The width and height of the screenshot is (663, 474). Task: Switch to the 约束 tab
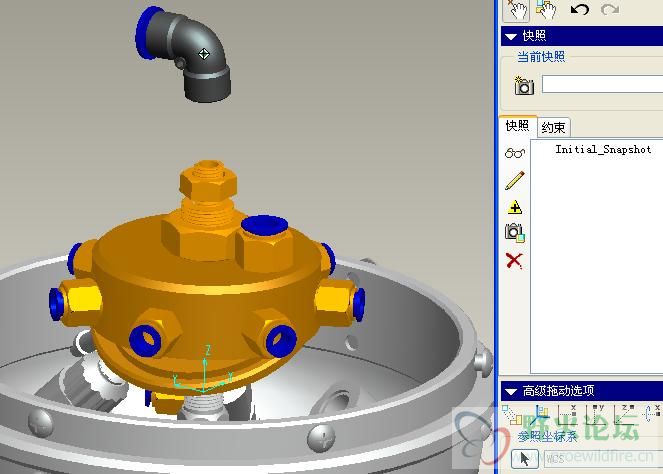(x=553, y=127)
